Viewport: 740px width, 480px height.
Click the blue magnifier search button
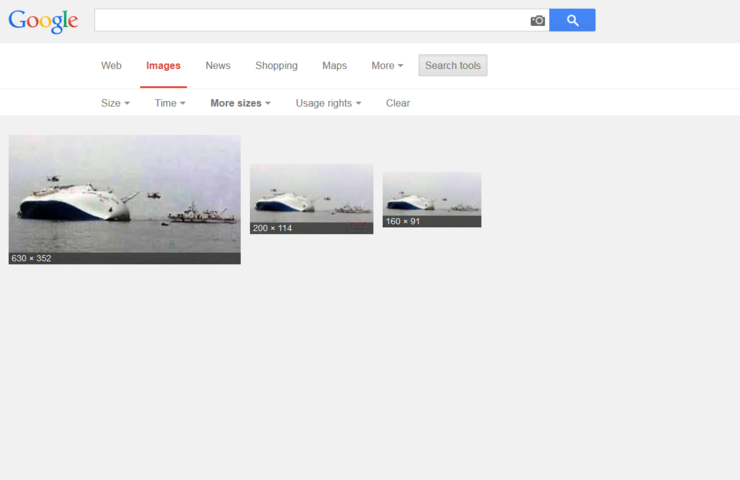click(572, 20)
